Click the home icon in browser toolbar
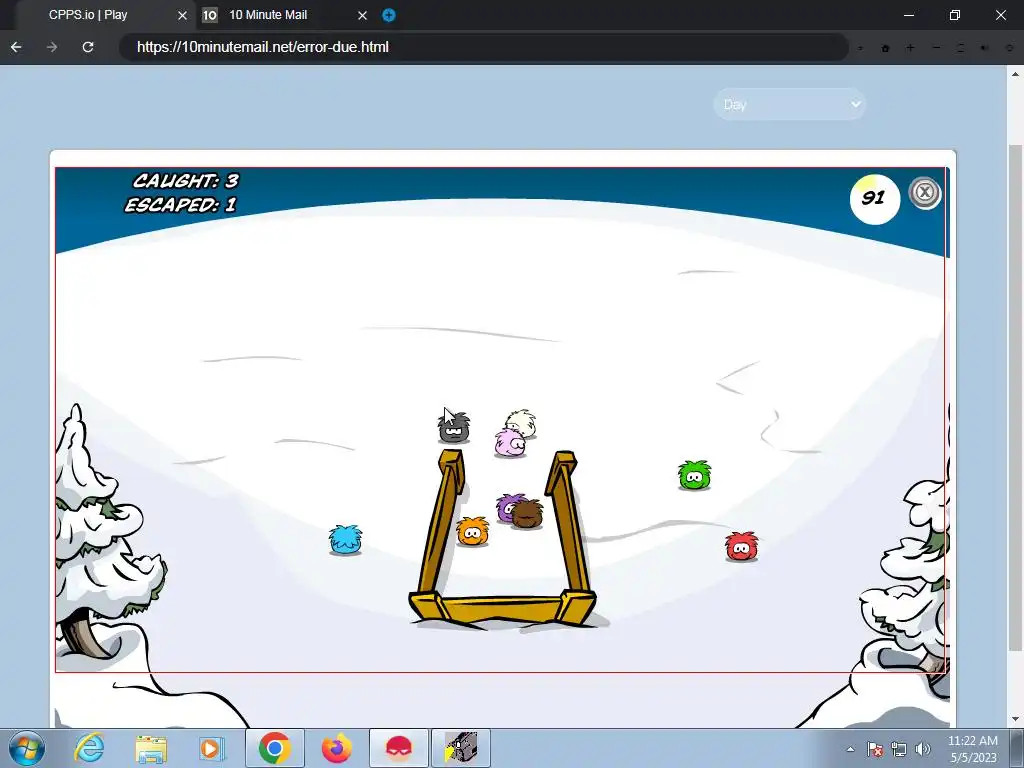The image size is (1024, 768). pyautogui.click(x=886, y=48)
